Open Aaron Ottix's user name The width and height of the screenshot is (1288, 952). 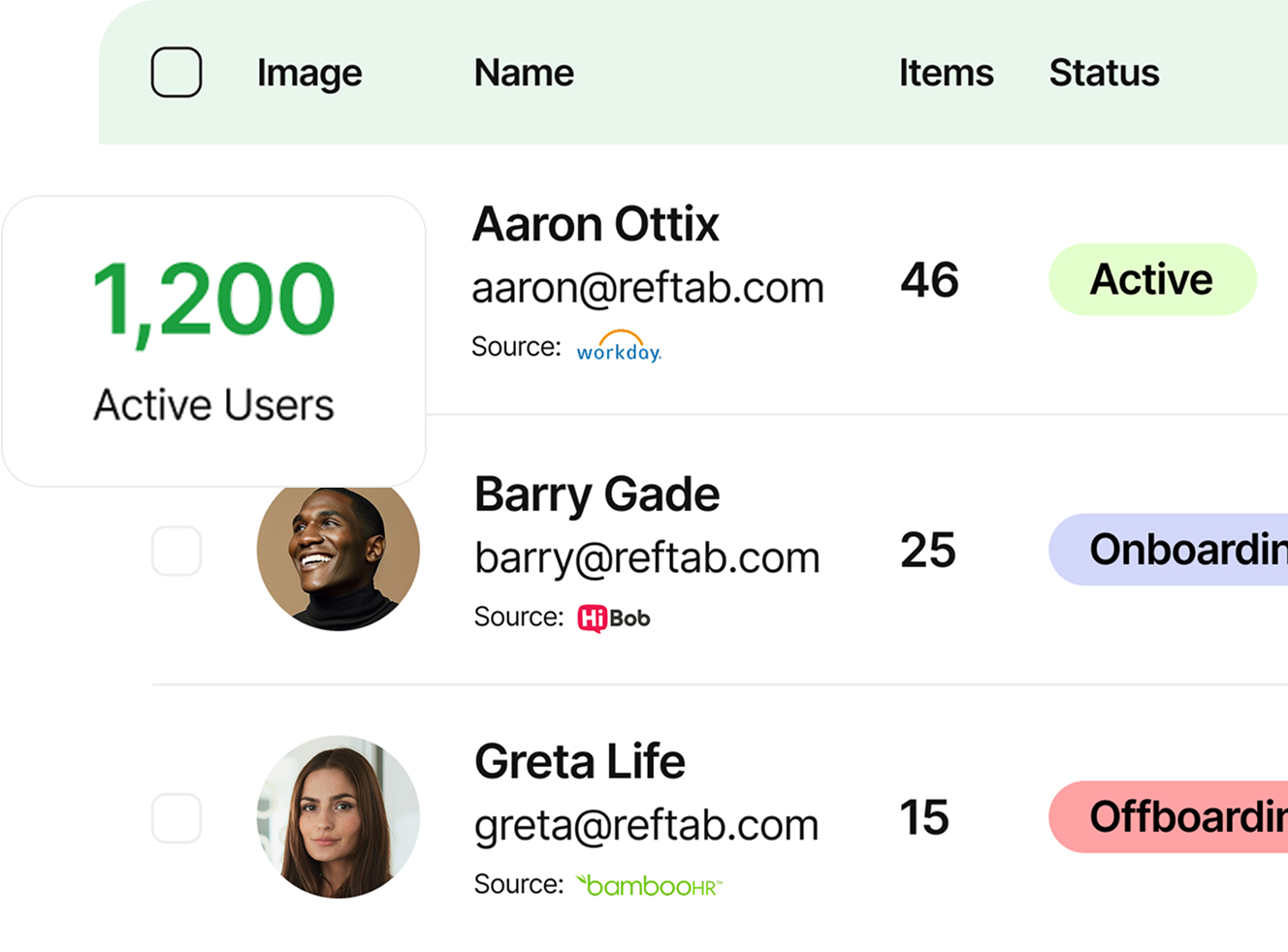(596, 225)
